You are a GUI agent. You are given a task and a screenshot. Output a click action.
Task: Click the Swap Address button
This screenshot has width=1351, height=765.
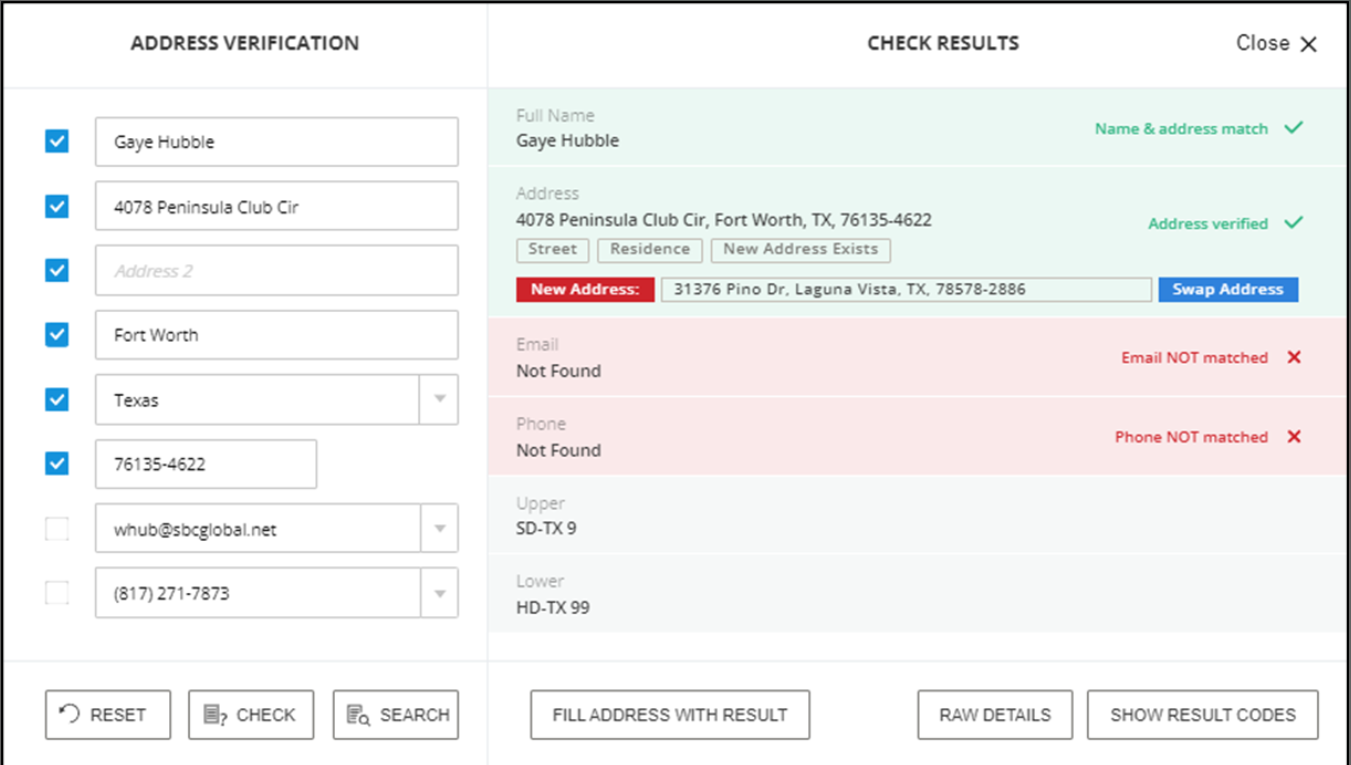click(1227, 290)
